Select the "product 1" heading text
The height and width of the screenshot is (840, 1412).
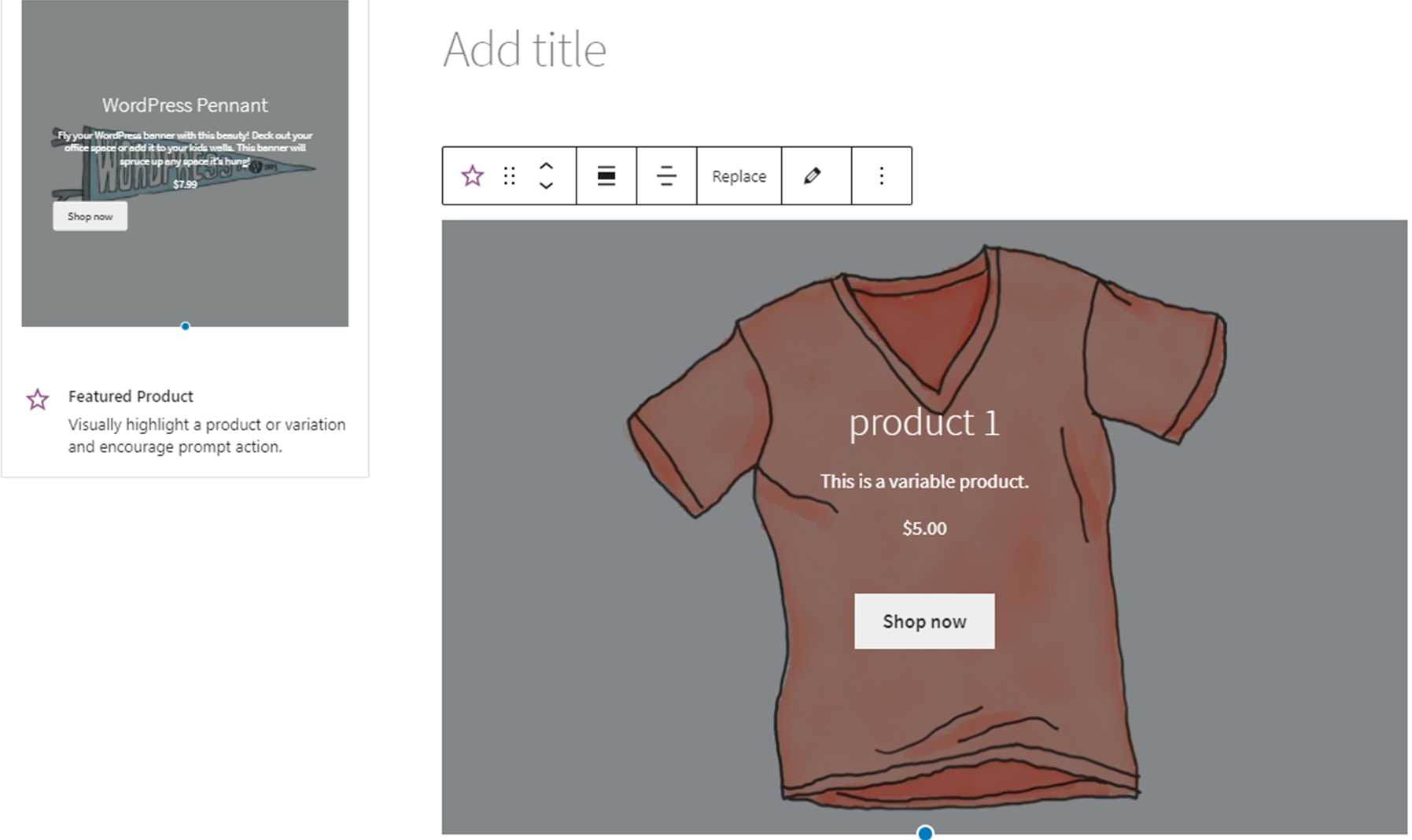coord(924,422)
